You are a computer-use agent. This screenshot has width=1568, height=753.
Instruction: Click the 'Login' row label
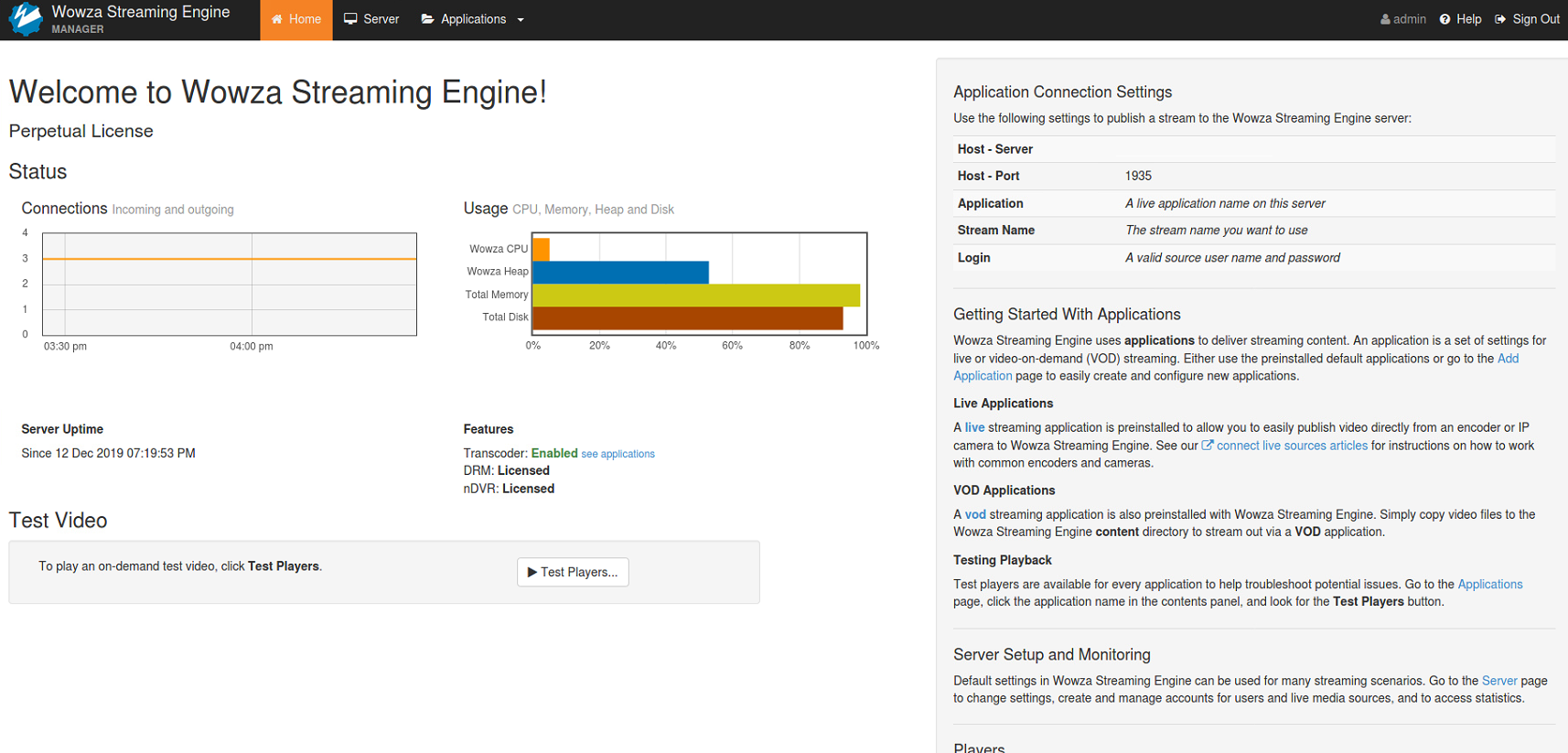click(x=973, y=258)
